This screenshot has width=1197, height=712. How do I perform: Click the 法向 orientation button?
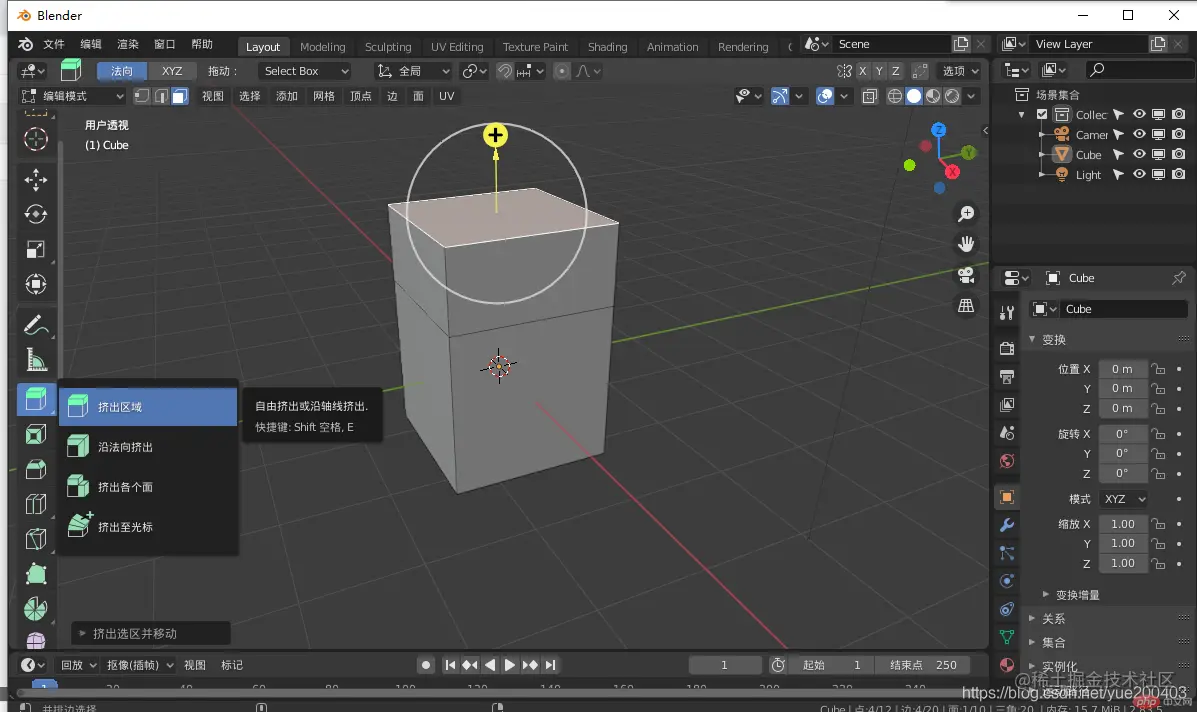[x=122, y=71]
